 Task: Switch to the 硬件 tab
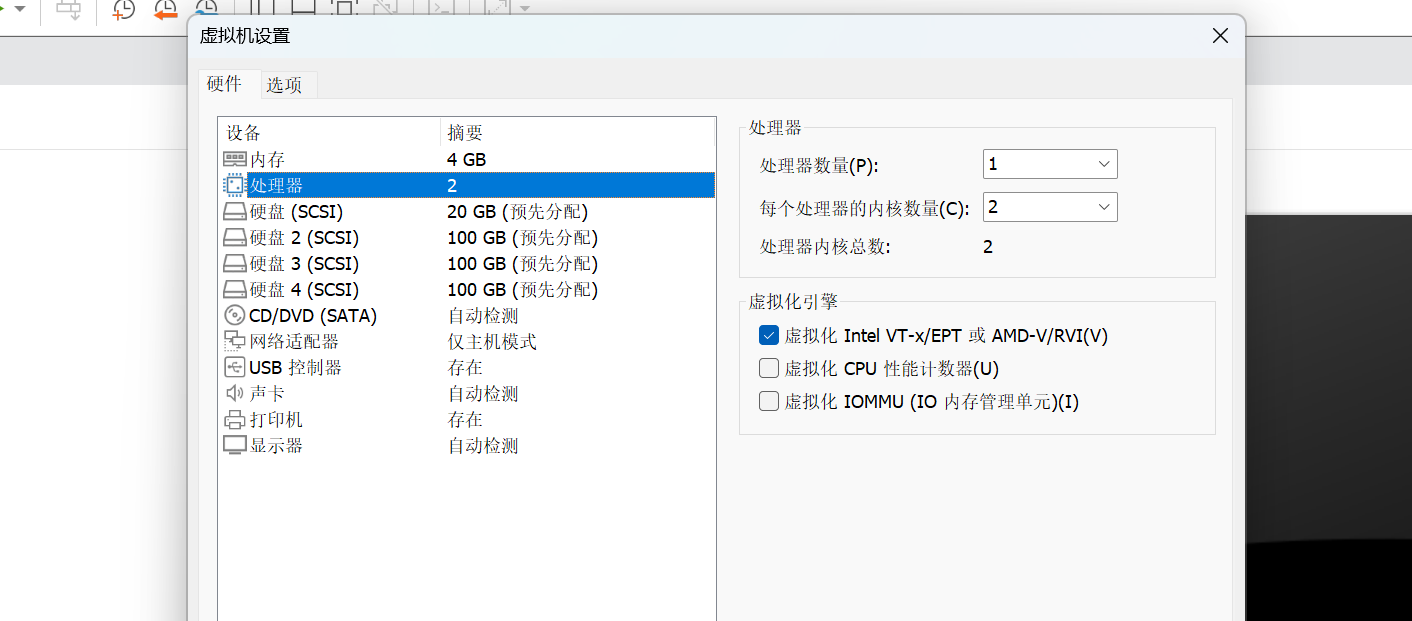[224, 85]
